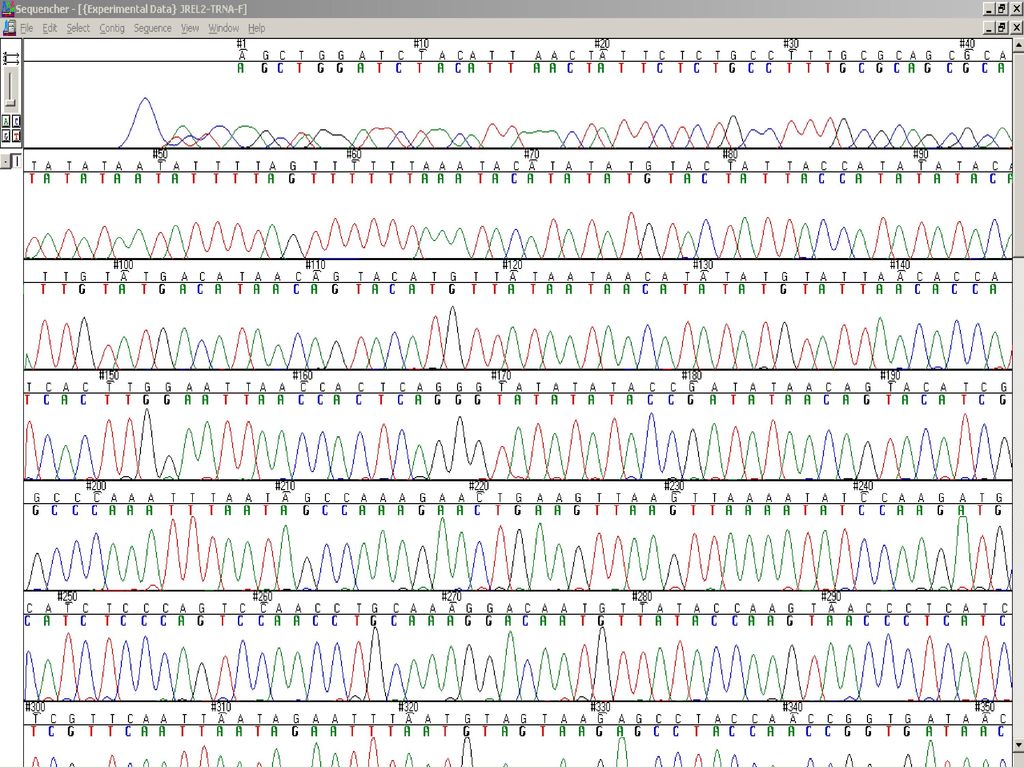Image resolution: width=1024 pixels, height=768 pixels.
Task: Click base position marker #130
Action: pyautogui.click(x=703, y=264)
